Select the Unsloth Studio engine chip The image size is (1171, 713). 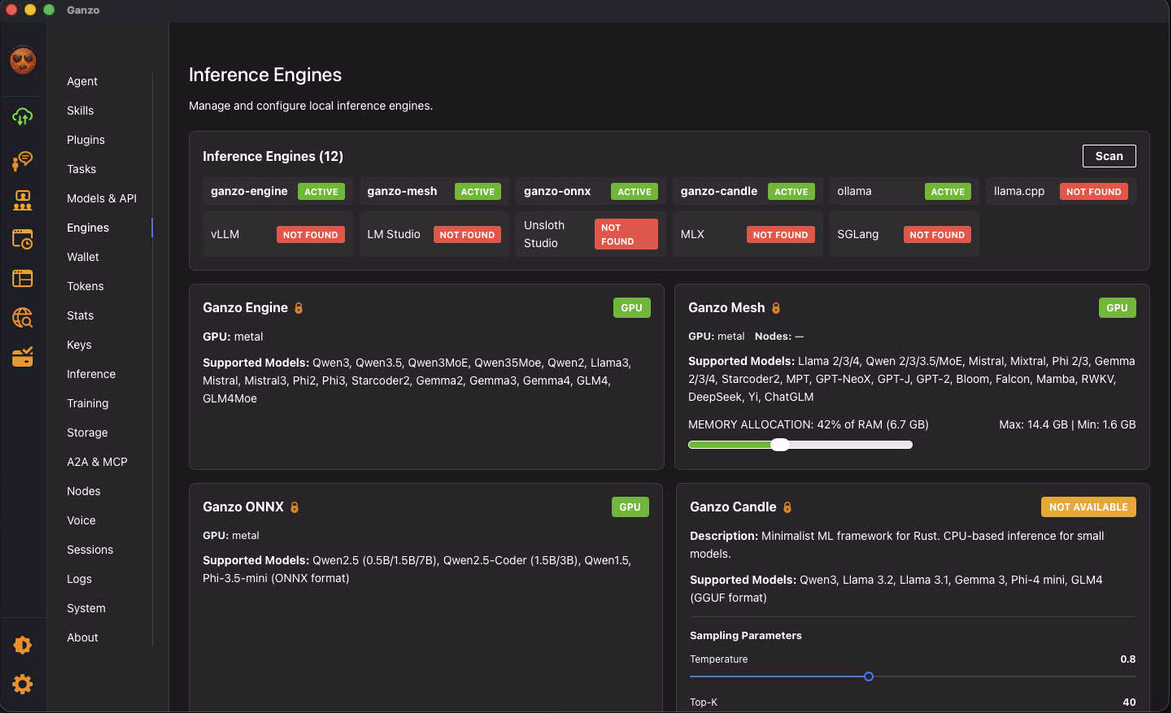pos(591,234)
